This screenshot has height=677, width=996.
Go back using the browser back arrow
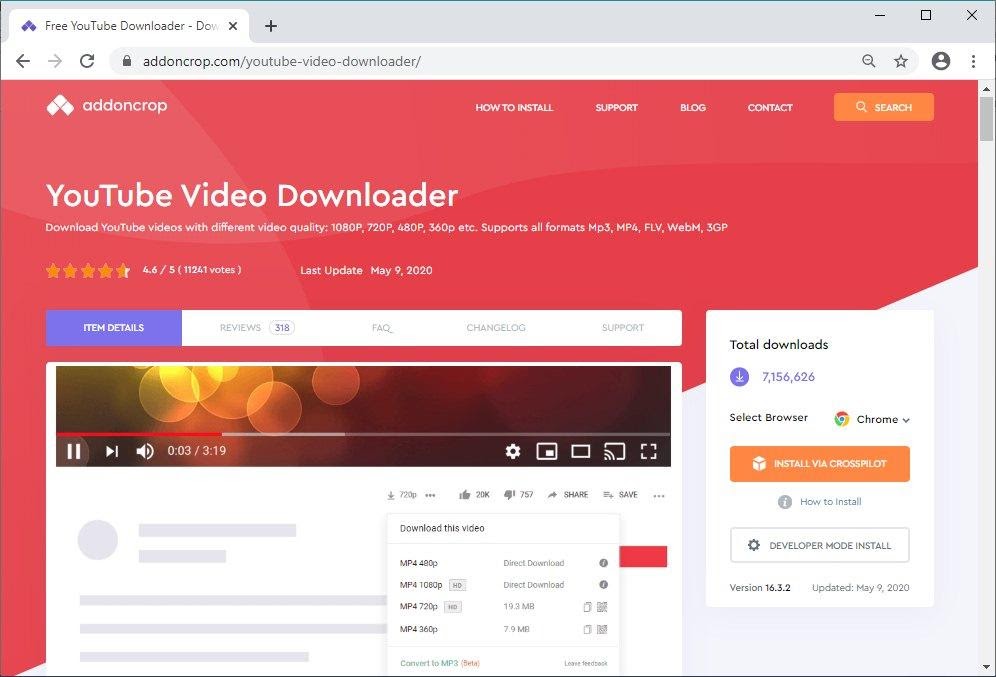click(x=23, y=61)
